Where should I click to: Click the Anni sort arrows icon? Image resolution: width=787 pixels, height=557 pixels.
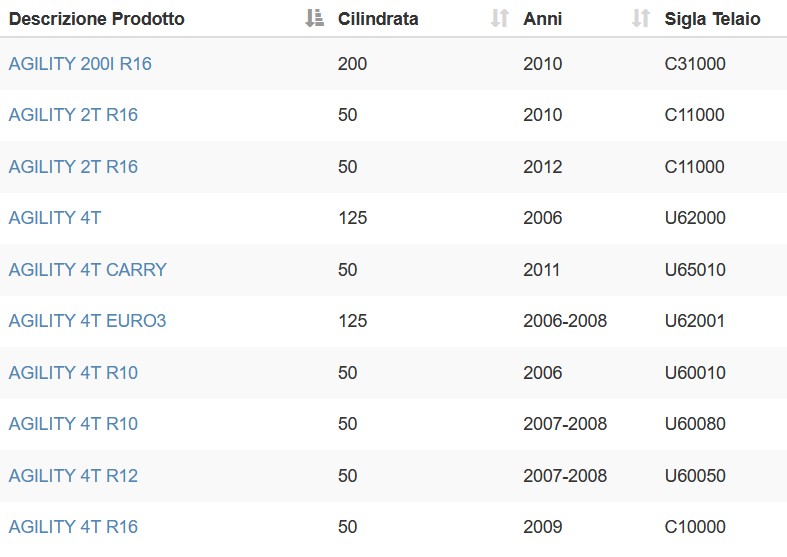point(641,18)
